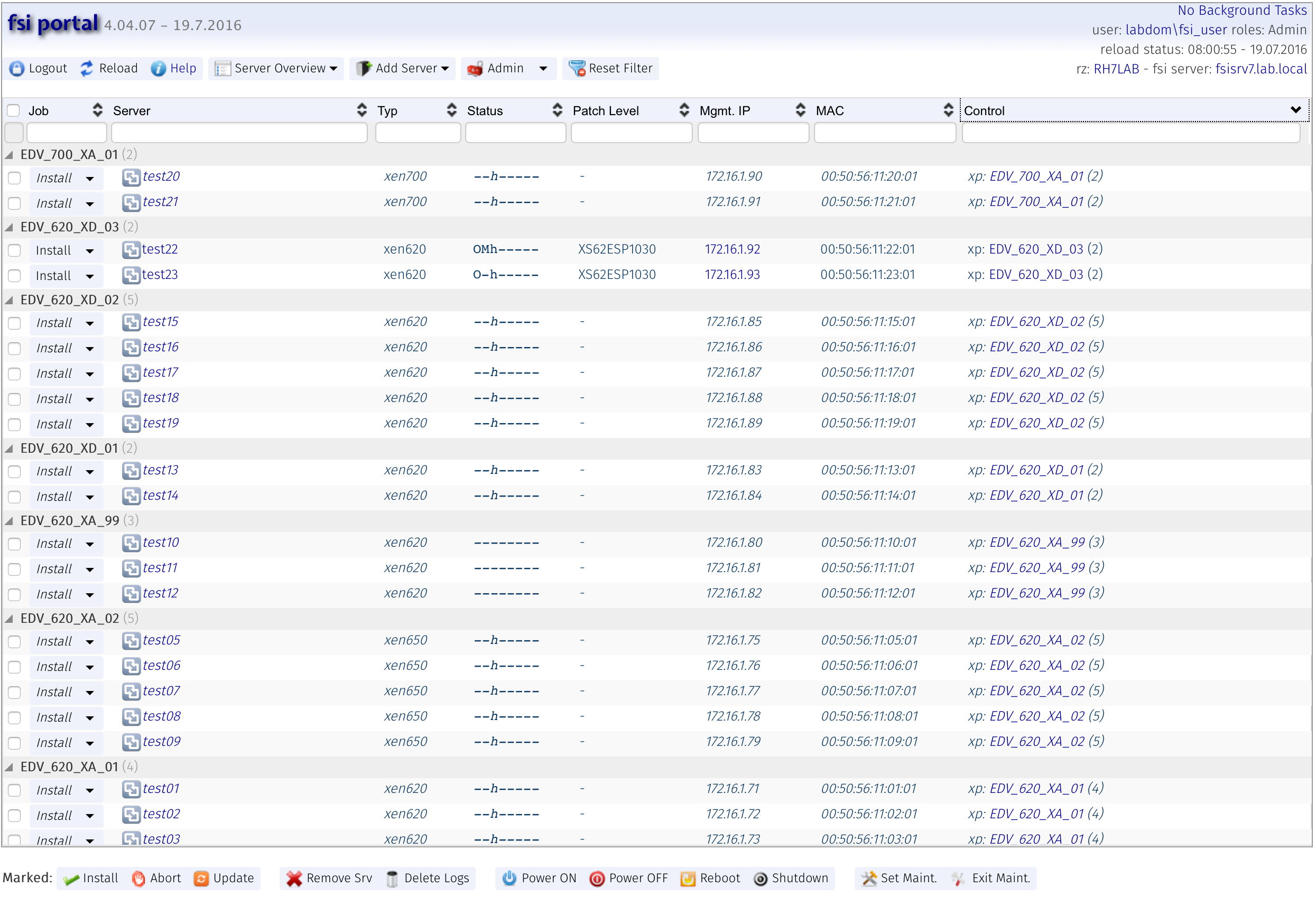This screenshot has width=1316, height=897.
Task: Click the Reboot icon
Action: [688, 879]
